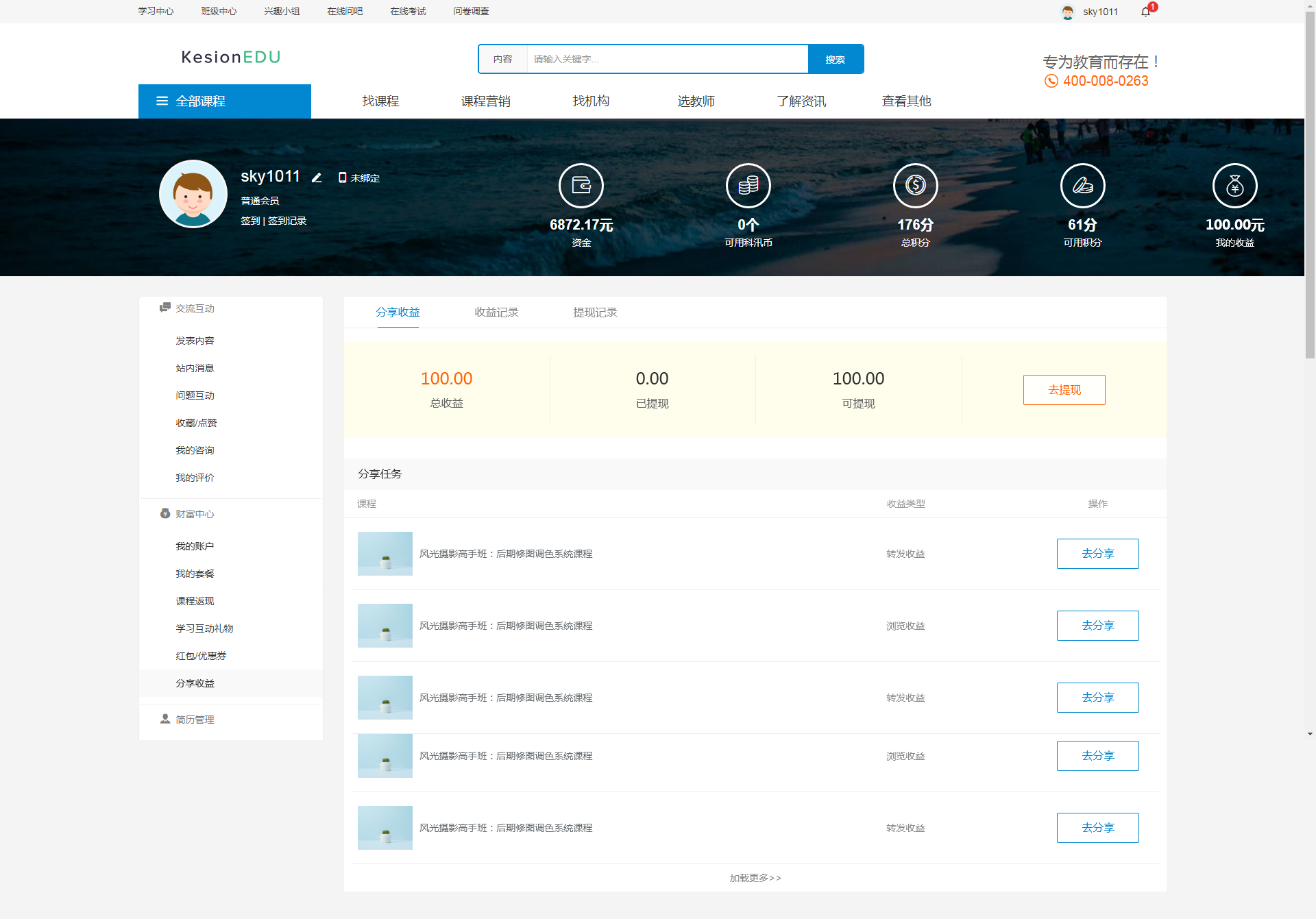Switch to the 提现记录 tab
Image resolution: width=1316 pixels, height=919 pixels.
coord(595,313)
